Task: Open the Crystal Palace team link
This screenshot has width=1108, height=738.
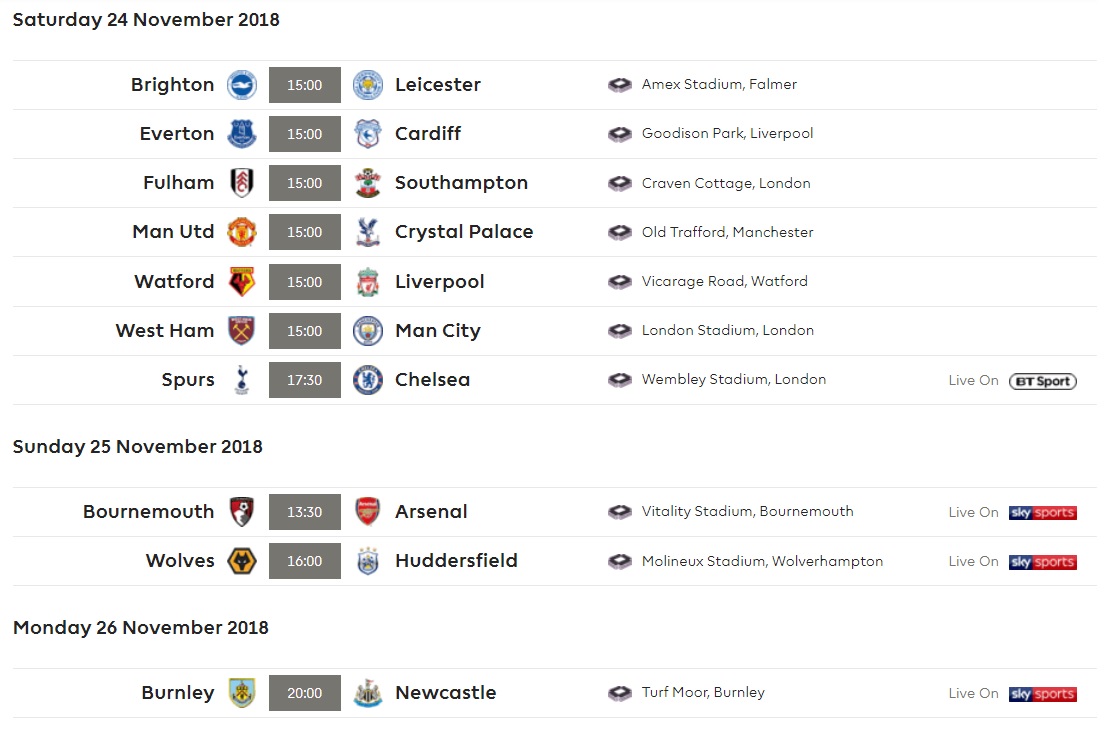Action: [x=464, y=232]
